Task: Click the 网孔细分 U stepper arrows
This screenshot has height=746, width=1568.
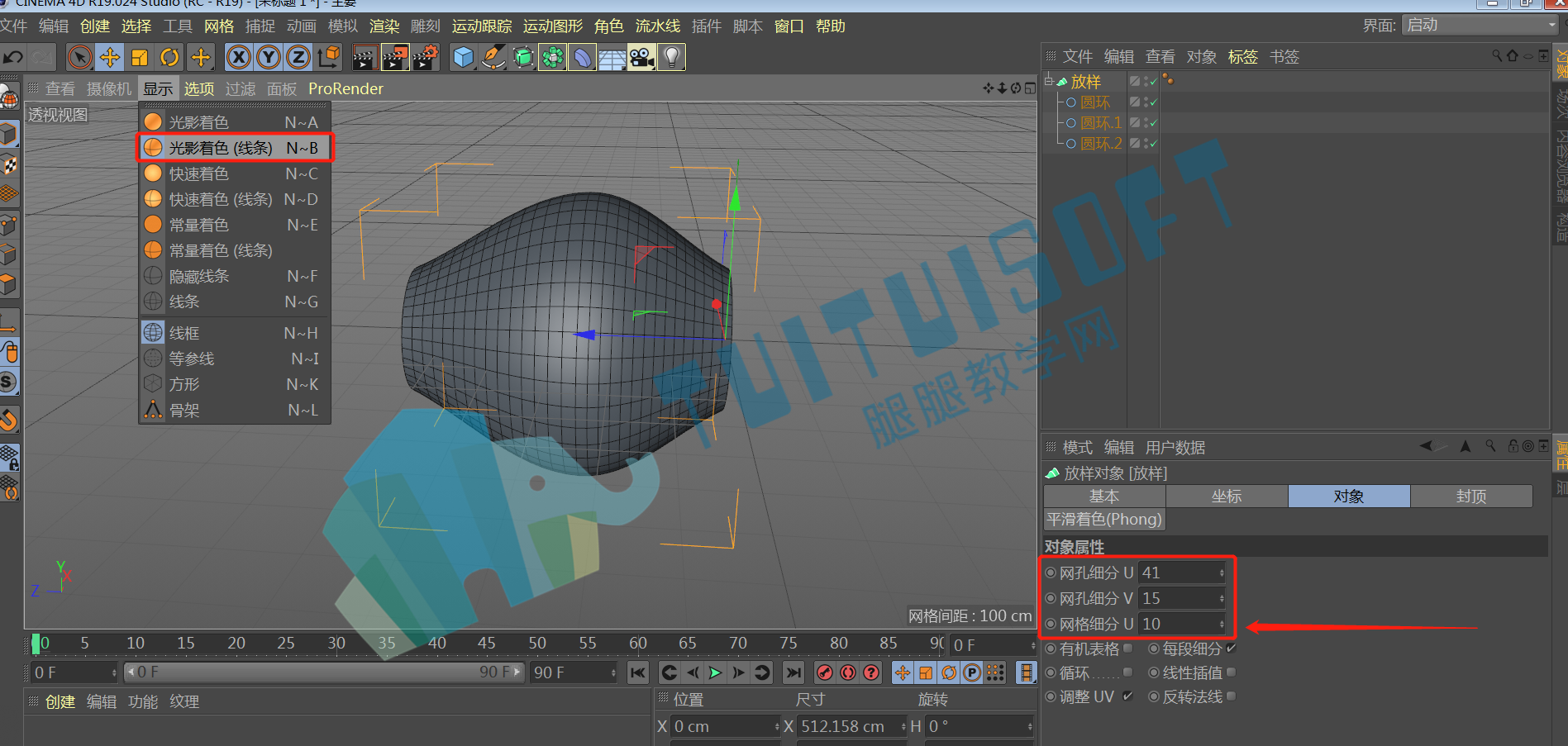Action: [1222, 573]
